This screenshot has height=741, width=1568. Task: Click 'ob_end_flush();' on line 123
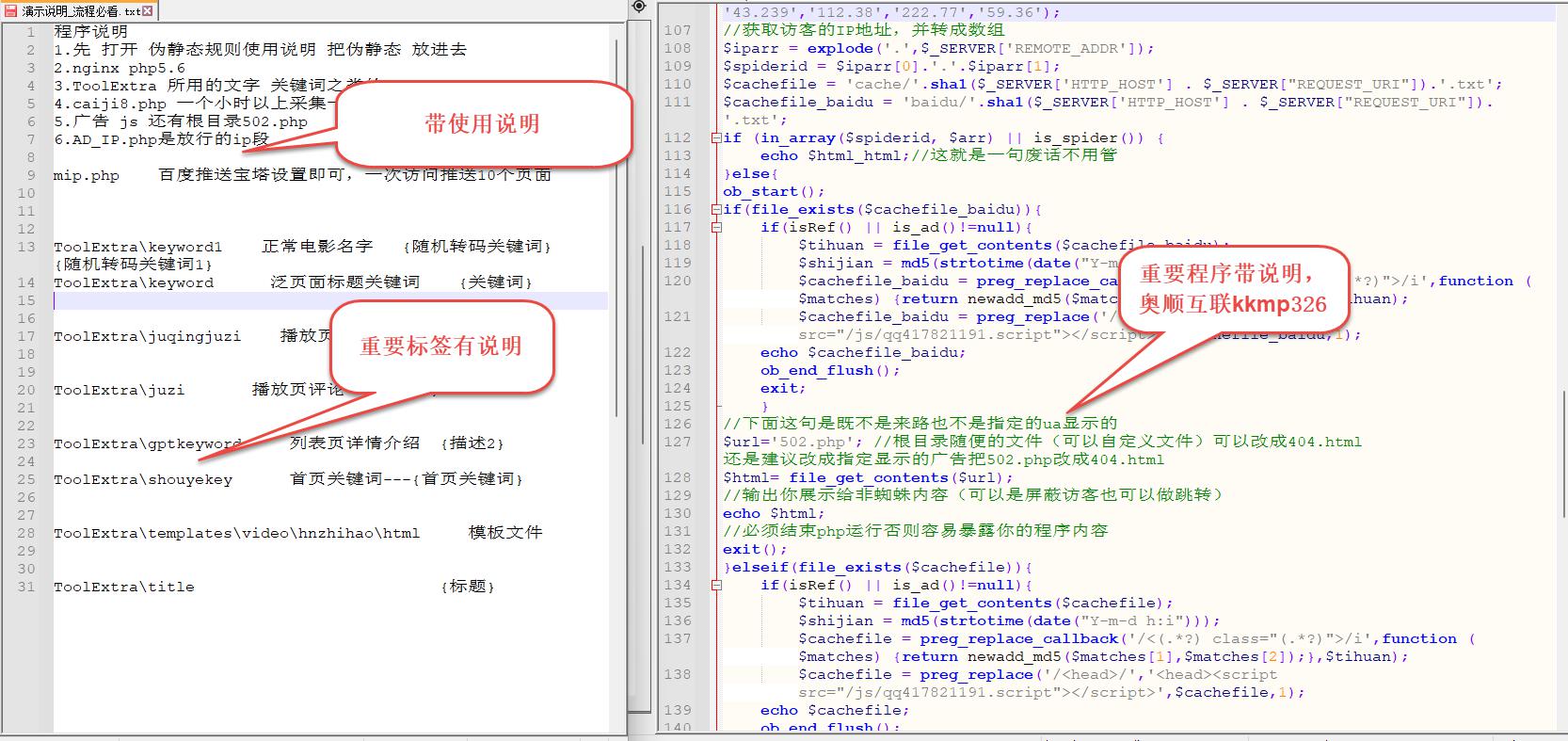[830, 370]
